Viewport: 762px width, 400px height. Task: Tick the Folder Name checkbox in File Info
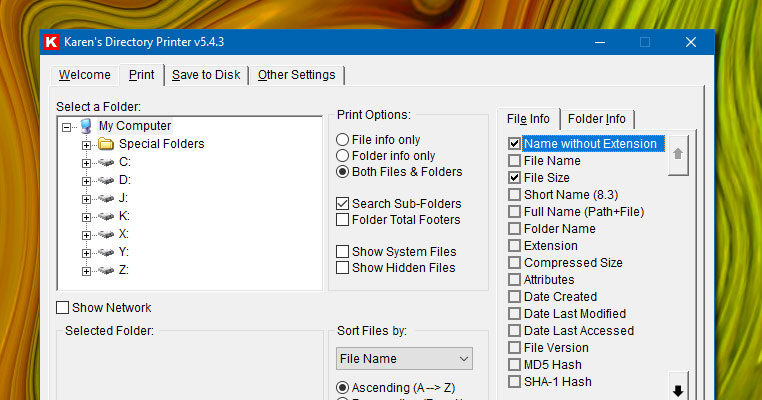point(514,229)
